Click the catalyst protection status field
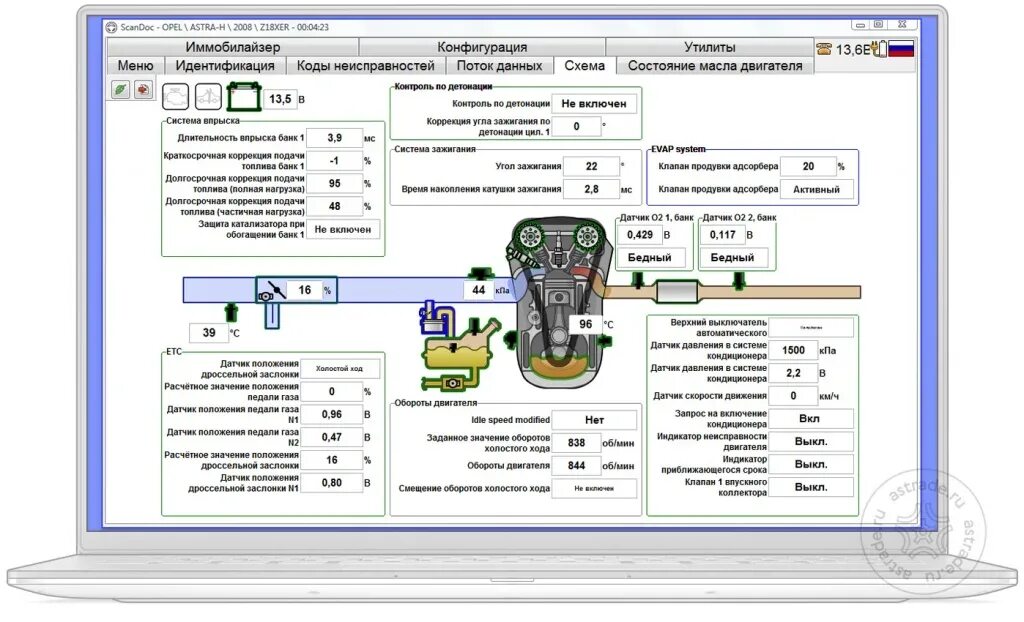1024x622 pixels. [x=343, y=229]
